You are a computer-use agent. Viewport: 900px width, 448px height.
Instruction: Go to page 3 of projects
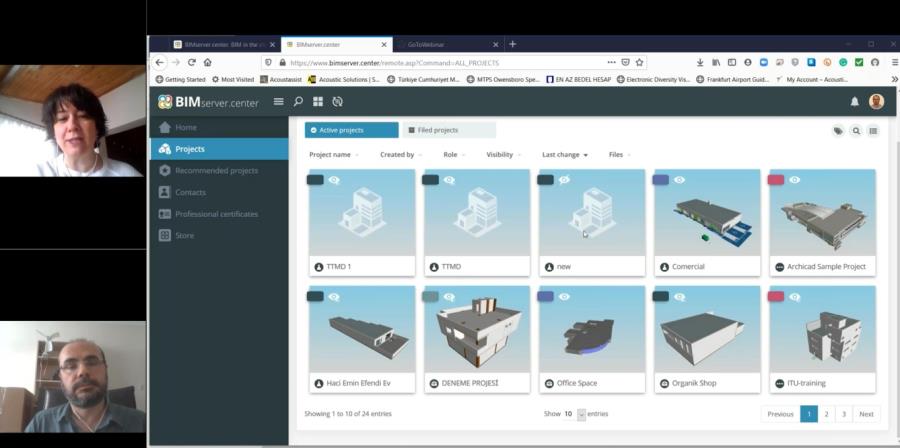[844, 414]
